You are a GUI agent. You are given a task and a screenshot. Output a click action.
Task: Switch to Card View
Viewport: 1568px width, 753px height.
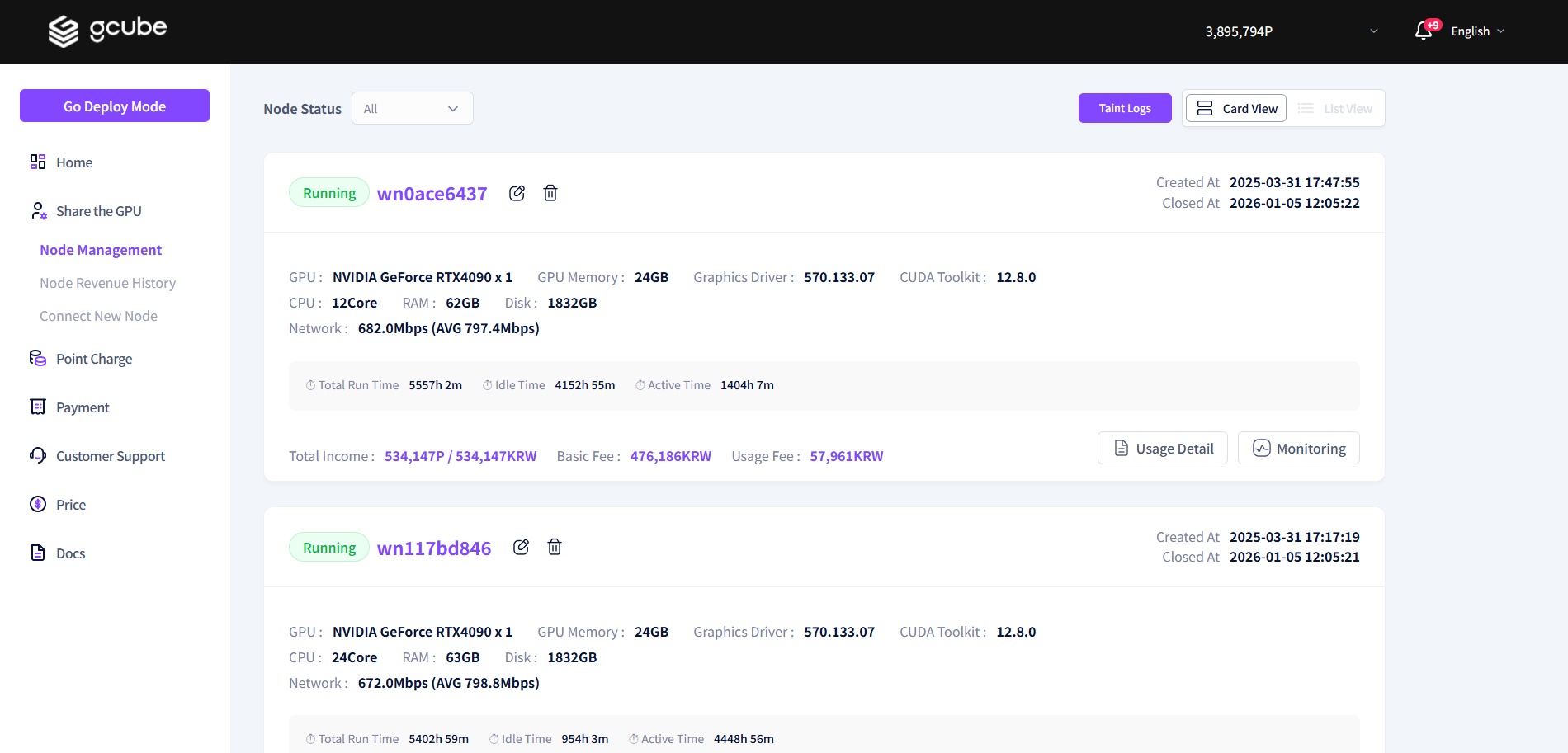(x=1235, y=108)
